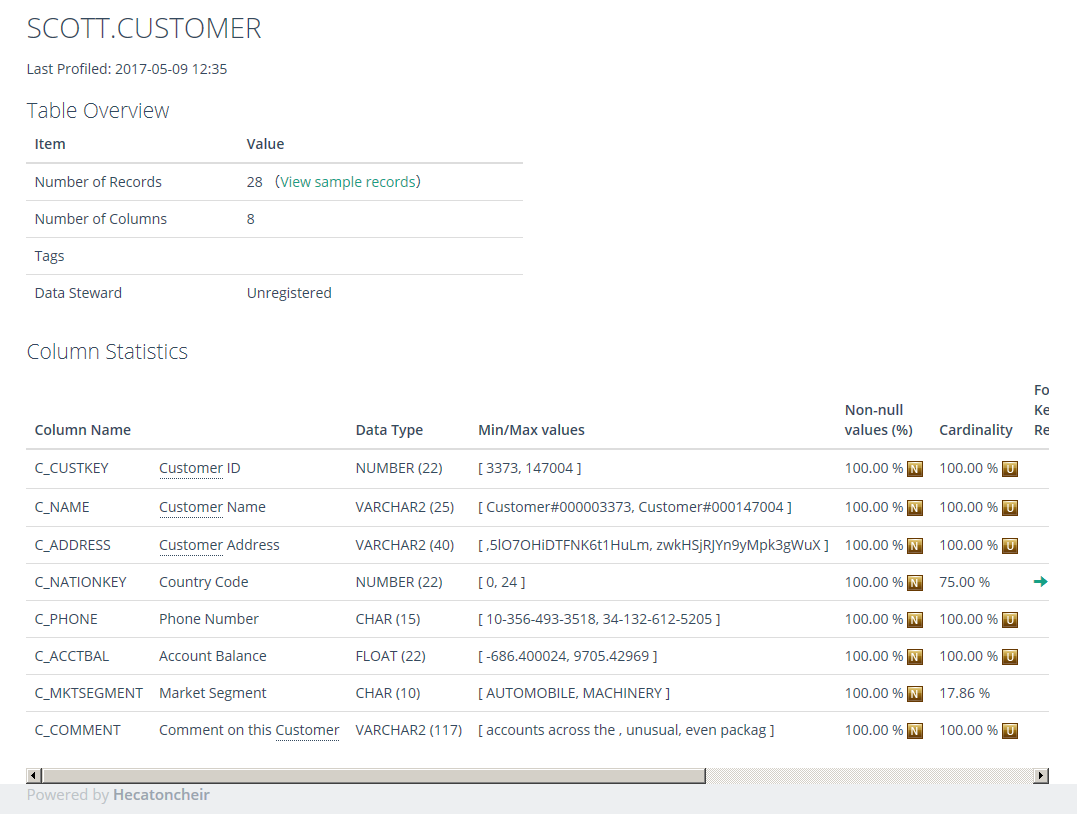Screen dimensions: 1077x827
Task: Open the Customer term in Customer Name
Action: click(191, 507)
